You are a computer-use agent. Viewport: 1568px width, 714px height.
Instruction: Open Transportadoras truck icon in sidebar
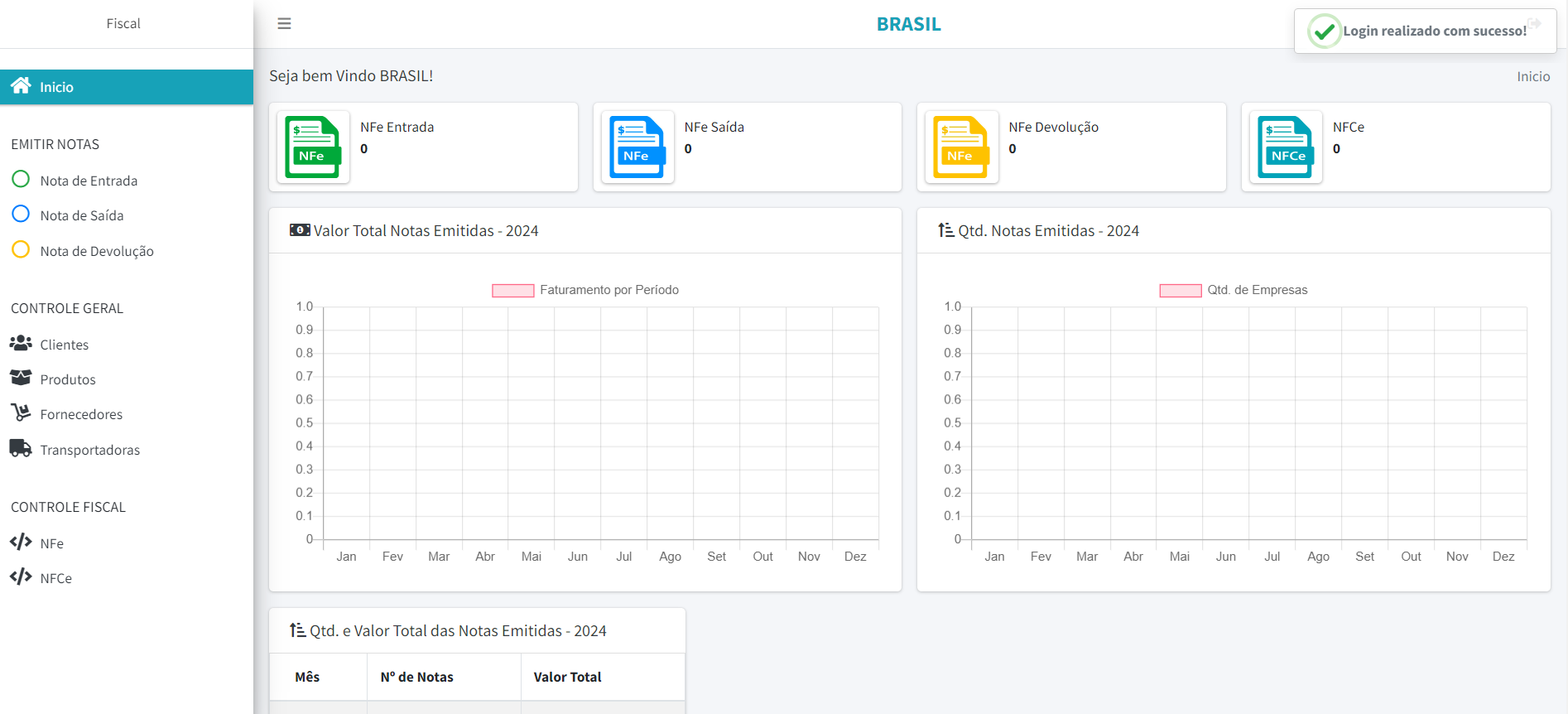[x=21, y=449]
